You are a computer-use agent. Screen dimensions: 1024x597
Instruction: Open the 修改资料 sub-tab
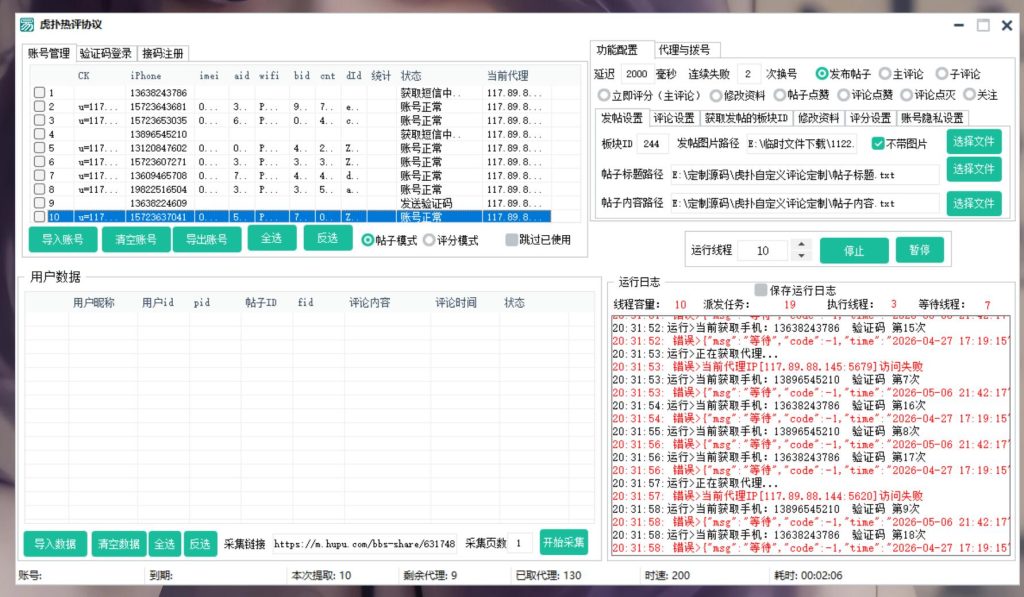(819, 118)
